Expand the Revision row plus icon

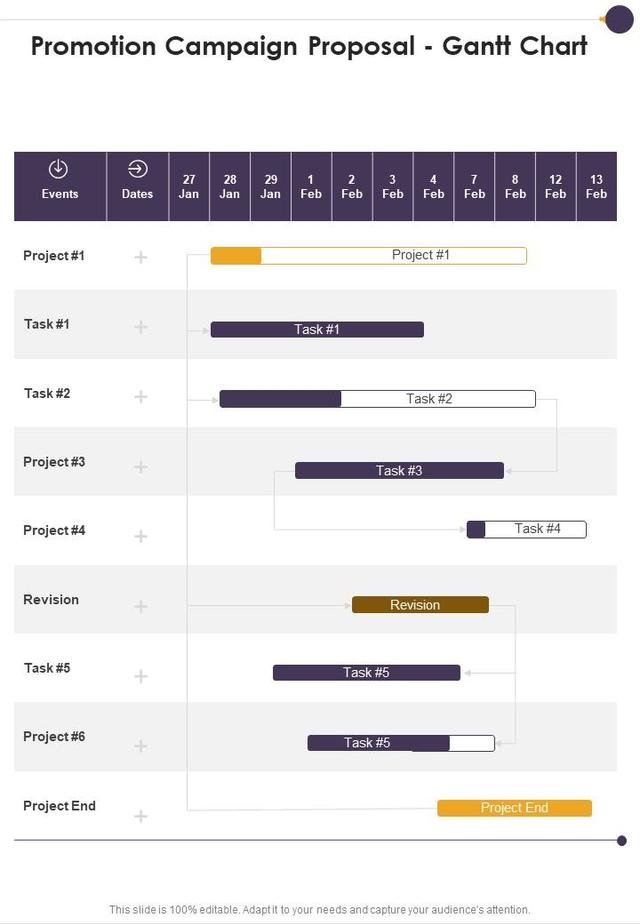click(141, 606)
